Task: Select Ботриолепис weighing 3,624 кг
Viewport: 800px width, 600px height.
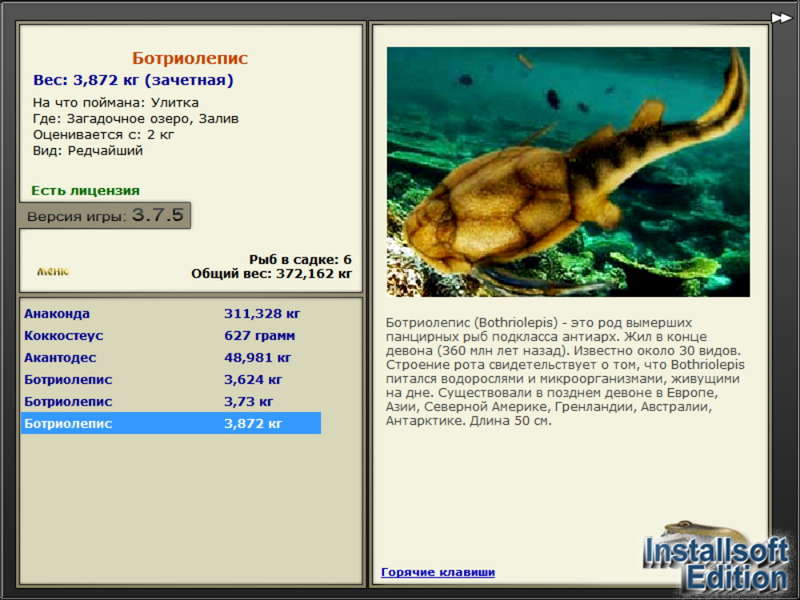Action: tap(171, 379)
